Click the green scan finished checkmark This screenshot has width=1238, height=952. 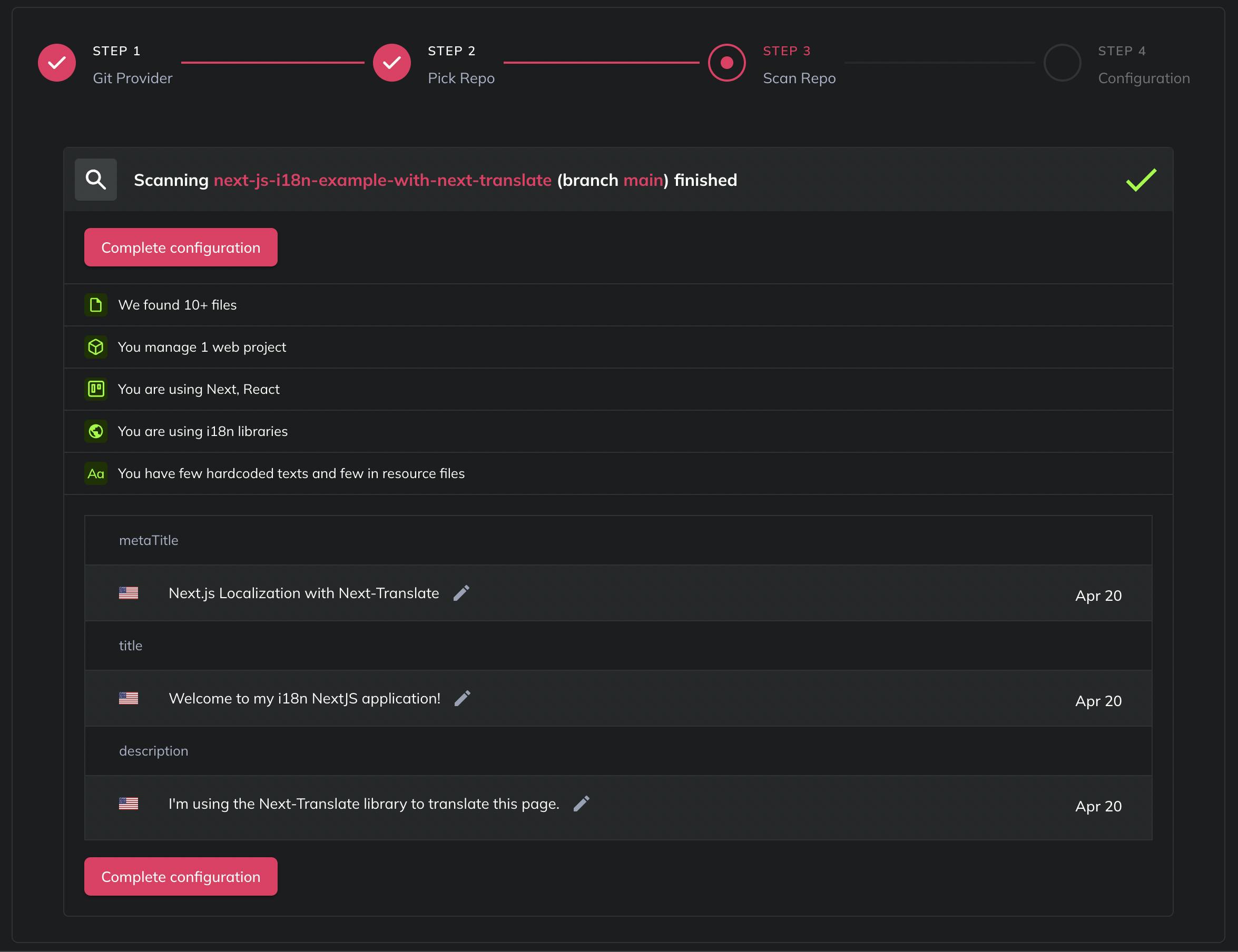pyautogui.click(x=1141, y=180)
